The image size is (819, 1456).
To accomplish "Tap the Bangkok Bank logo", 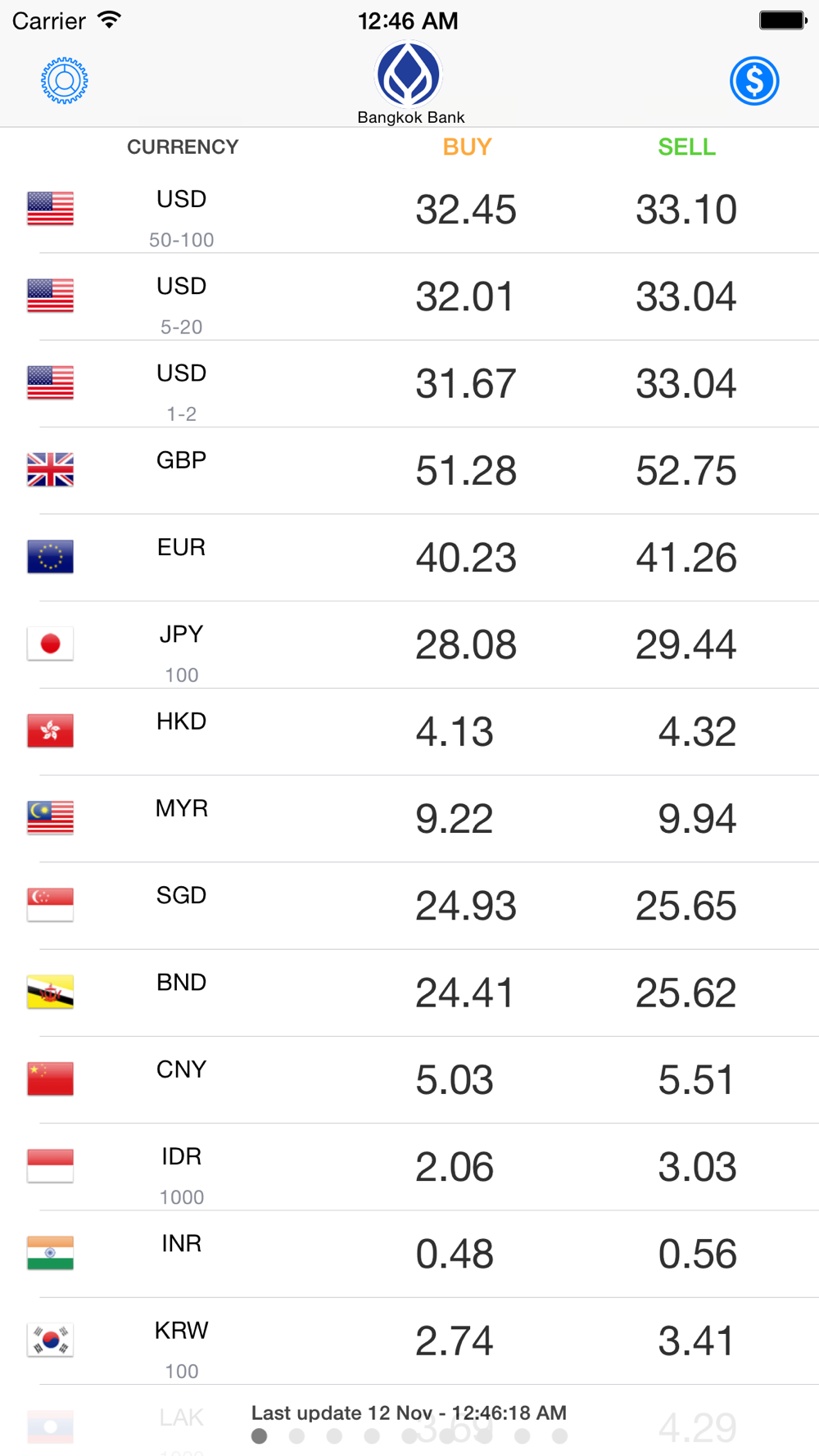I will (409, 75).
